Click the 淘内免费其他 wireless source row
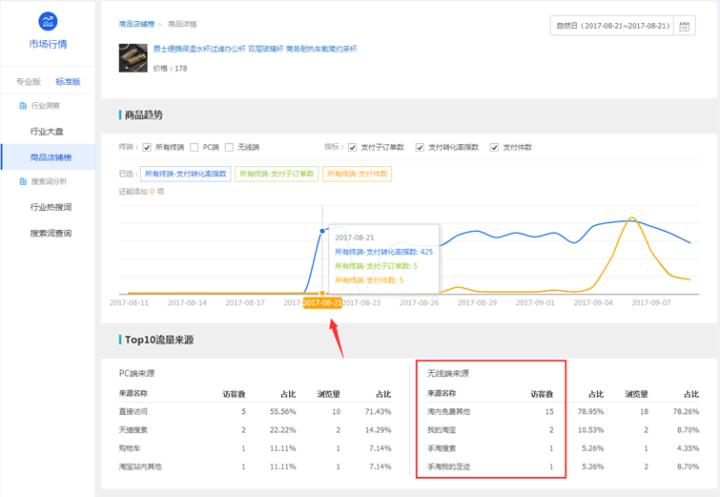The width and height of the screenshot is (720, 497). point(563,412)
